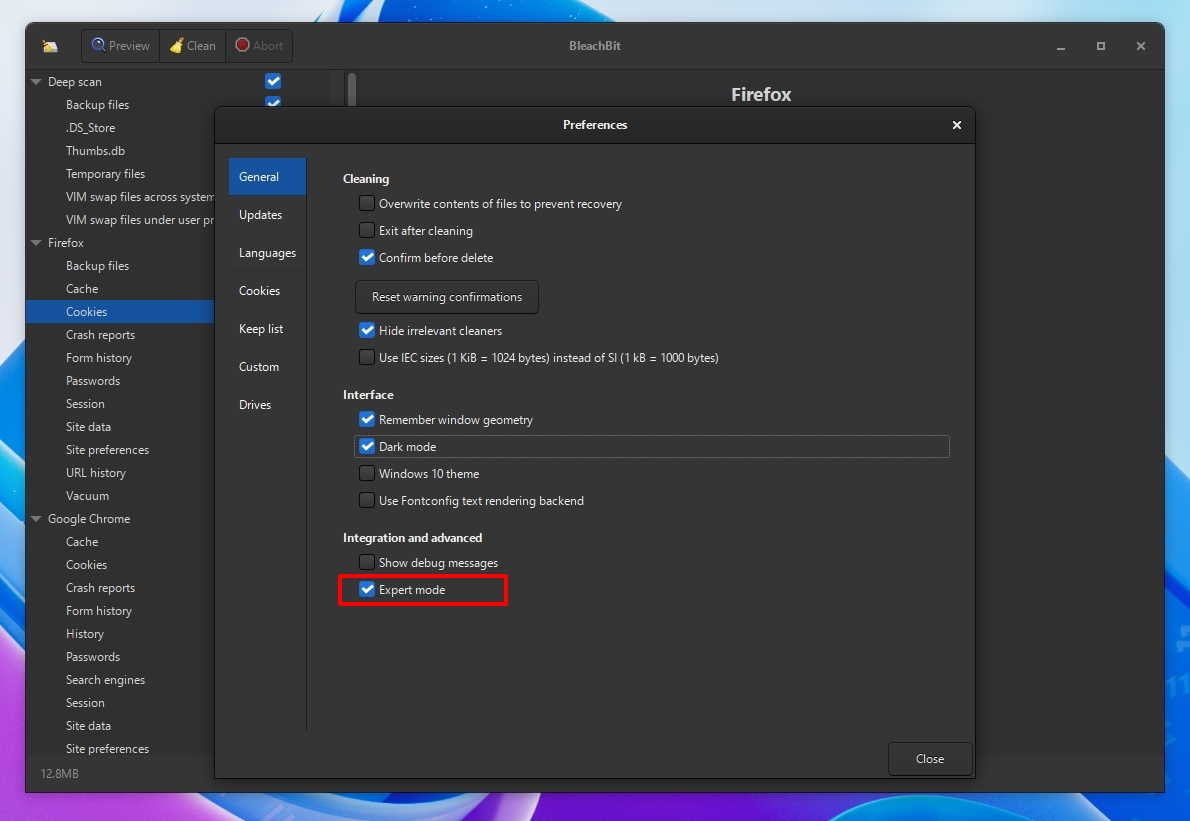
Task: Select Firefox Crash reports item
Action: pos(100,335)
